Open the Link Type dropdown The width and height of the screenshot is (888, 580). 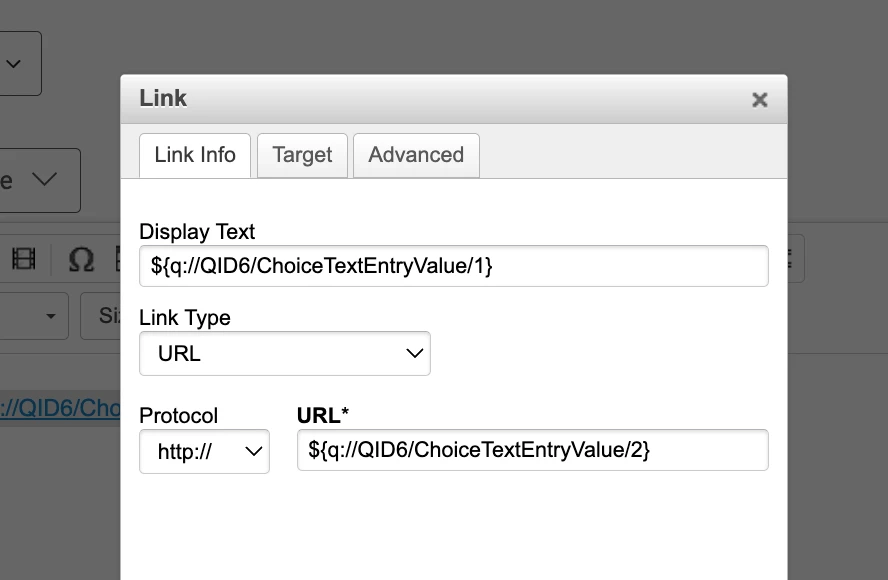pos(285,353)
